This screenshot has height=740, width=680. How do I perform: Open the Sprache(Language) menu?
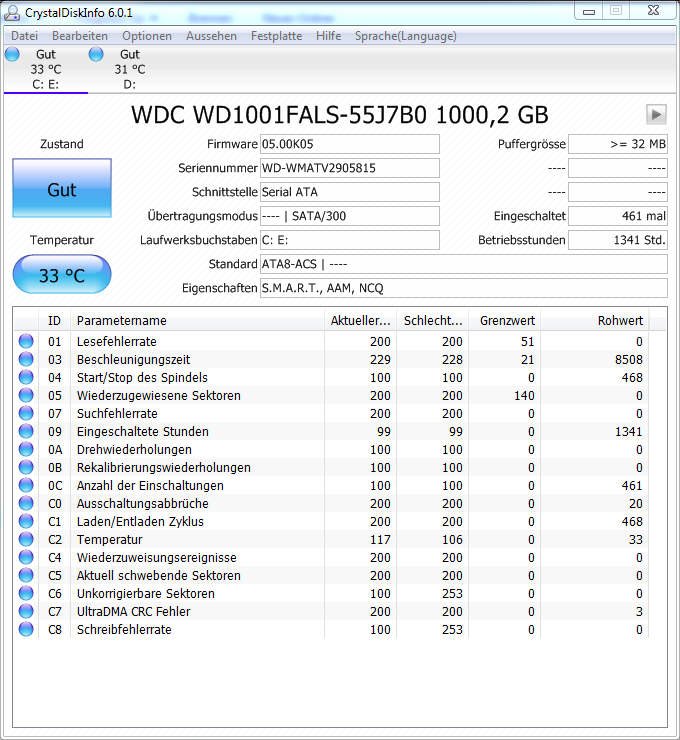[406, 36]
